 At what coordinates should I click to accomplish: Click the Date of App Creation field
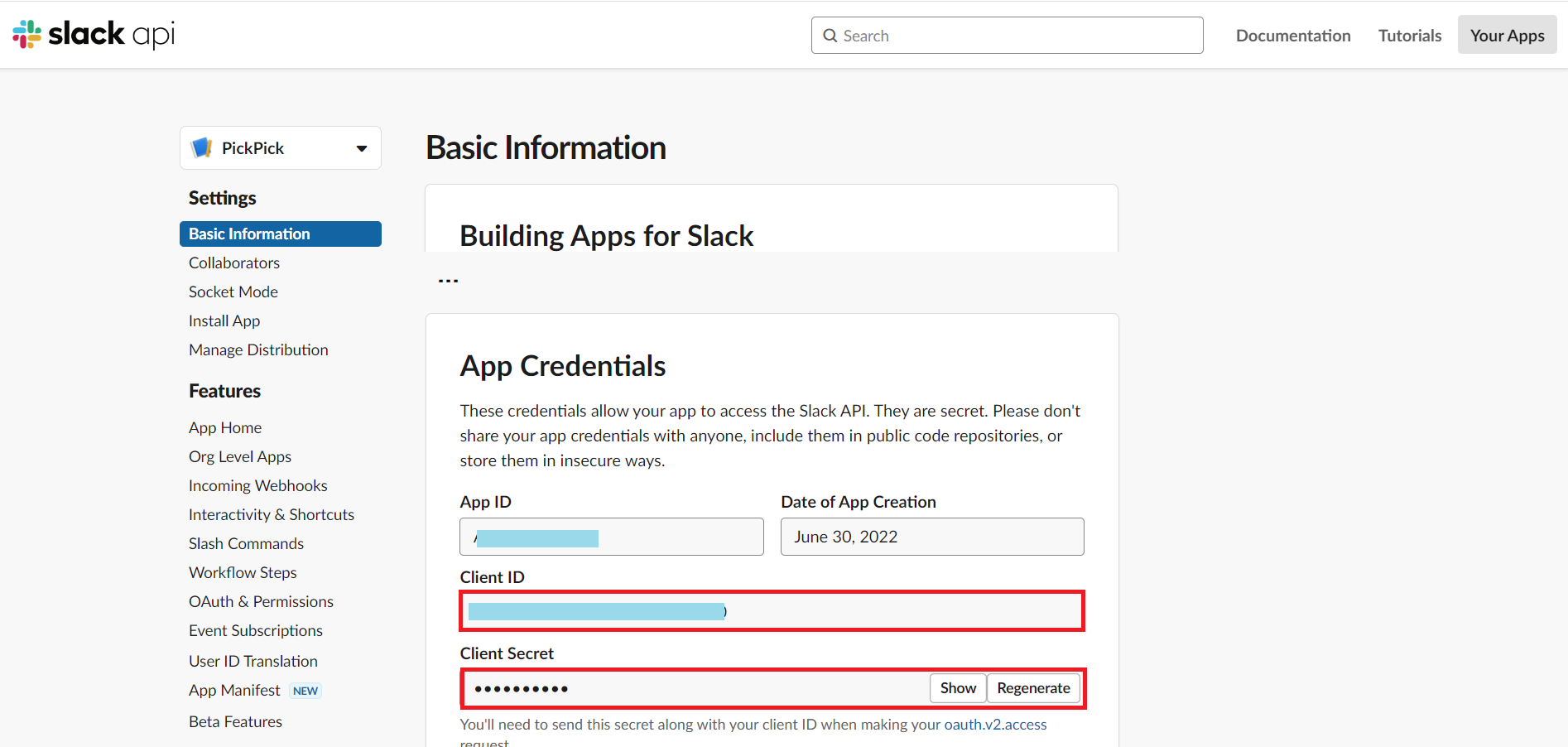click(x=932, y=537)
